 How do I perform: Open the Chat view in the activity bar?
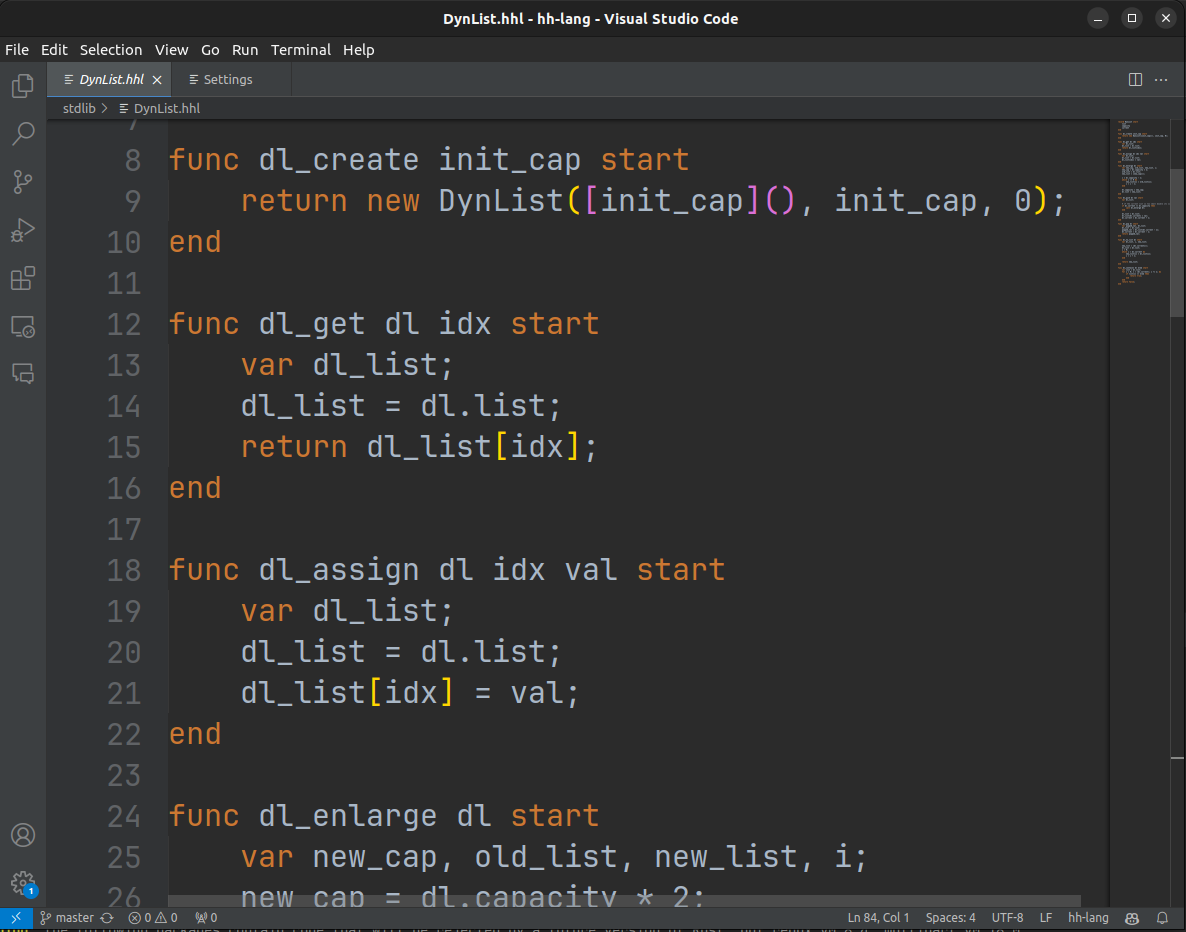tap(23, 374)
